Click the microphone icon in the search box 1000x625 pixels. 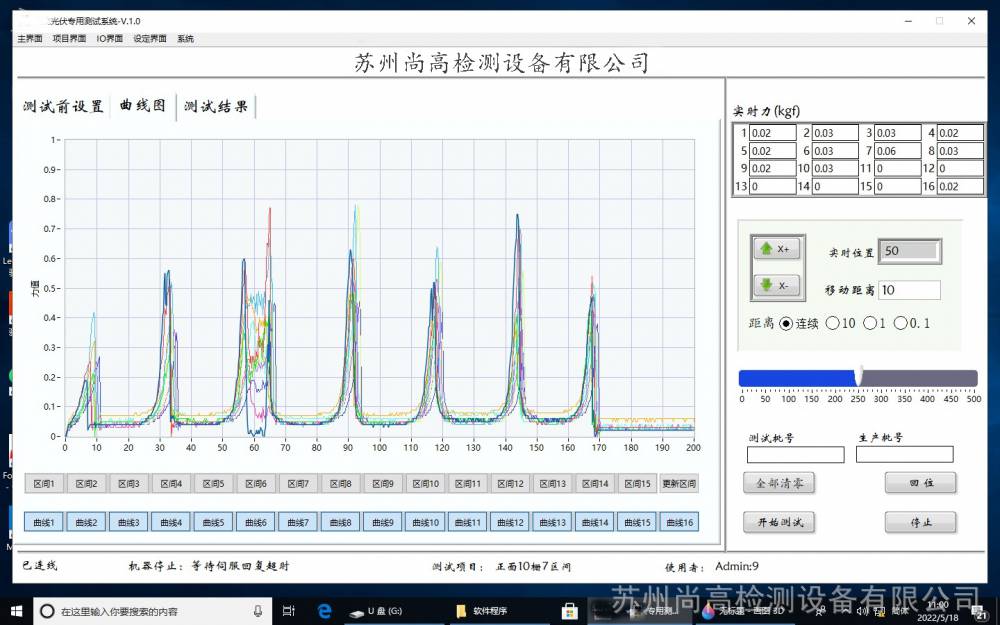click(x=258, y=611)
